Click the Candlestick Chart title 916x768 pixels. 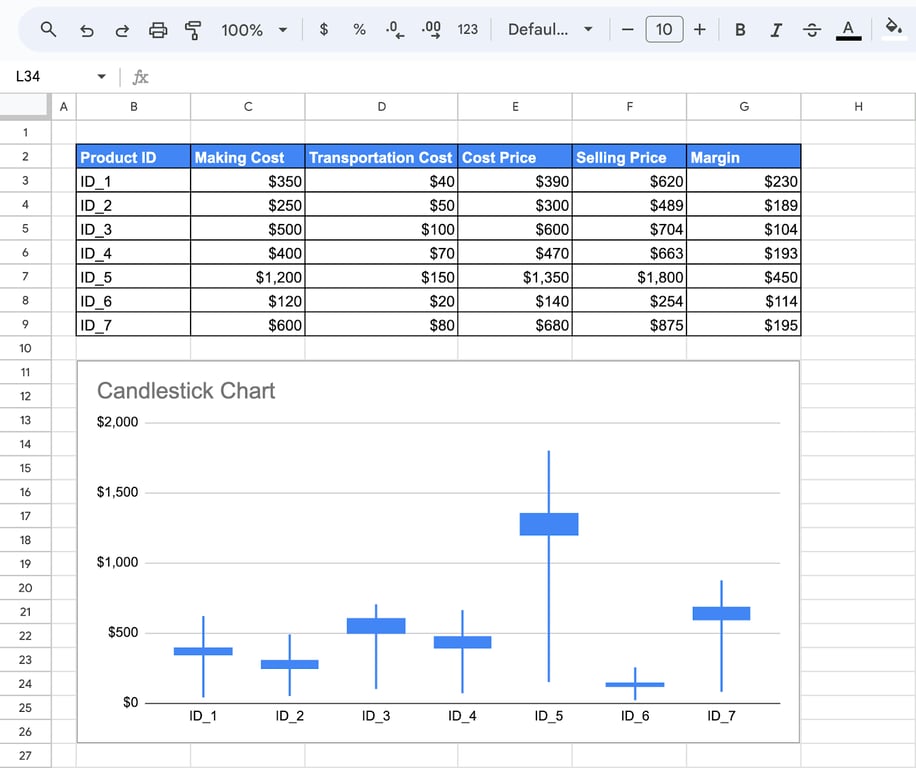[186, 391]
